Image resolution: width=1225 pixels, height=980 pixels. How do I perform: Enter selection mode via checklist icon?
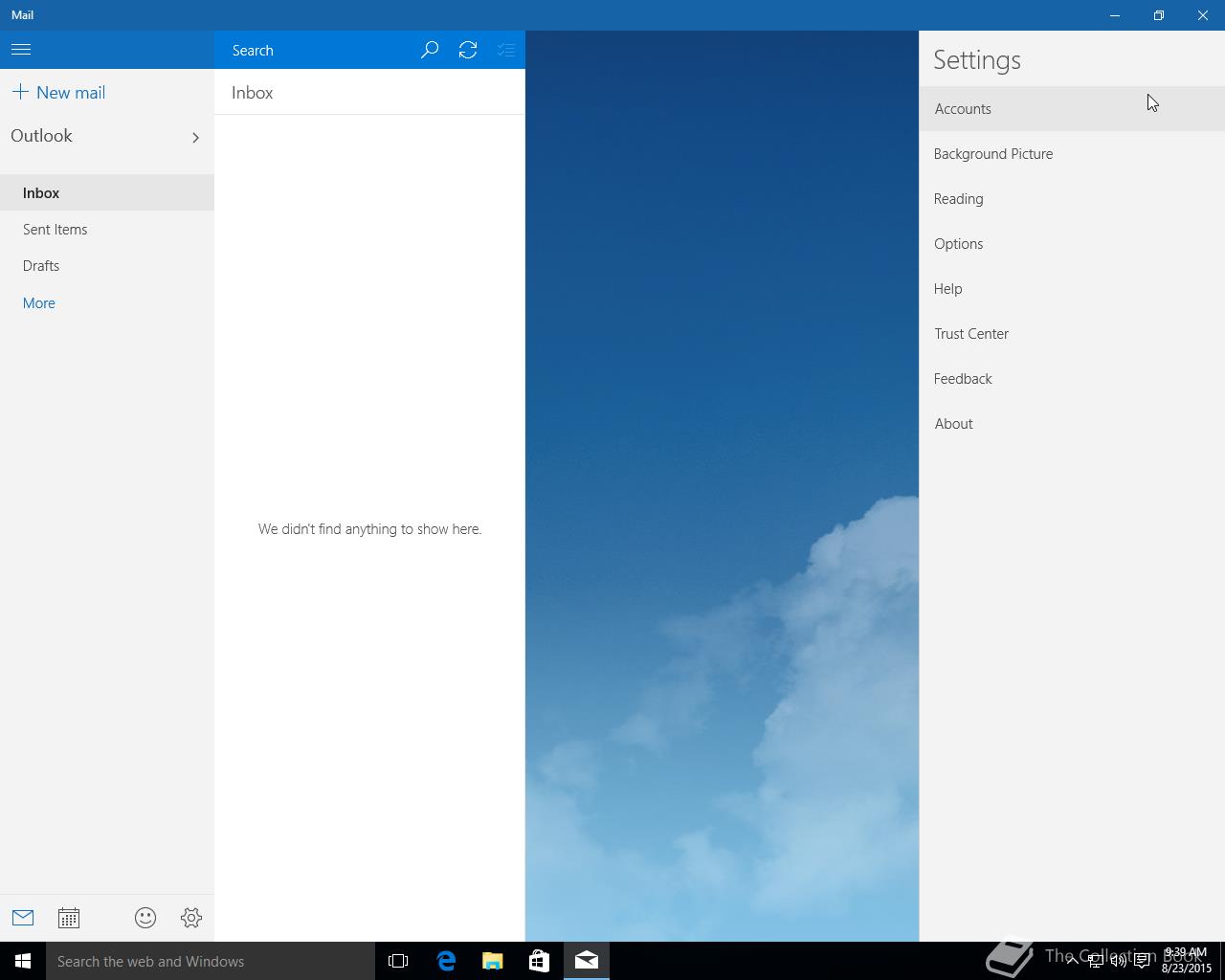pyautogui.click(x=506, y=50)
